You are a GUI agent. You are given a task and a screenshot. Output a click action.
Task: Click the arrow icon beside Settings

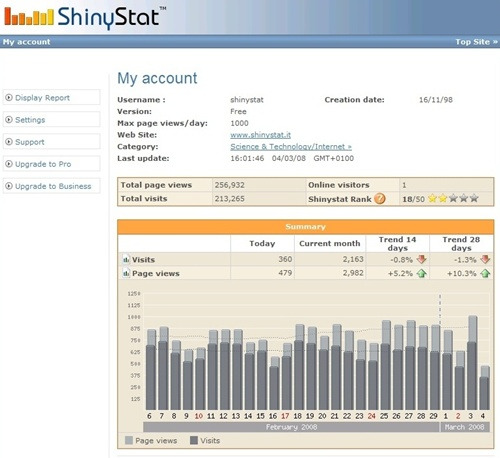point(9,119)
